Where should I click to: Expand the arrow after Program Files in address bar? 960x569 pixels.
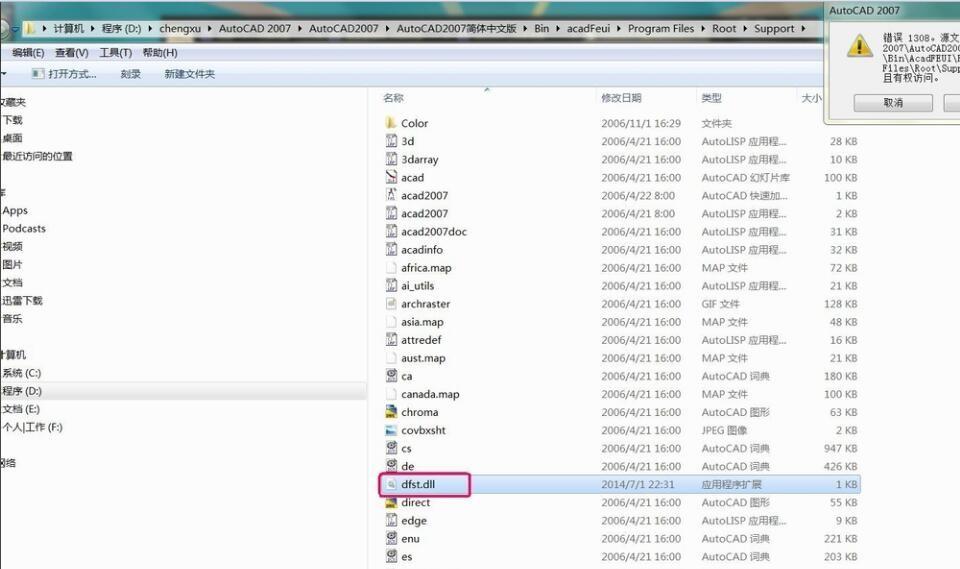[703, 28]
